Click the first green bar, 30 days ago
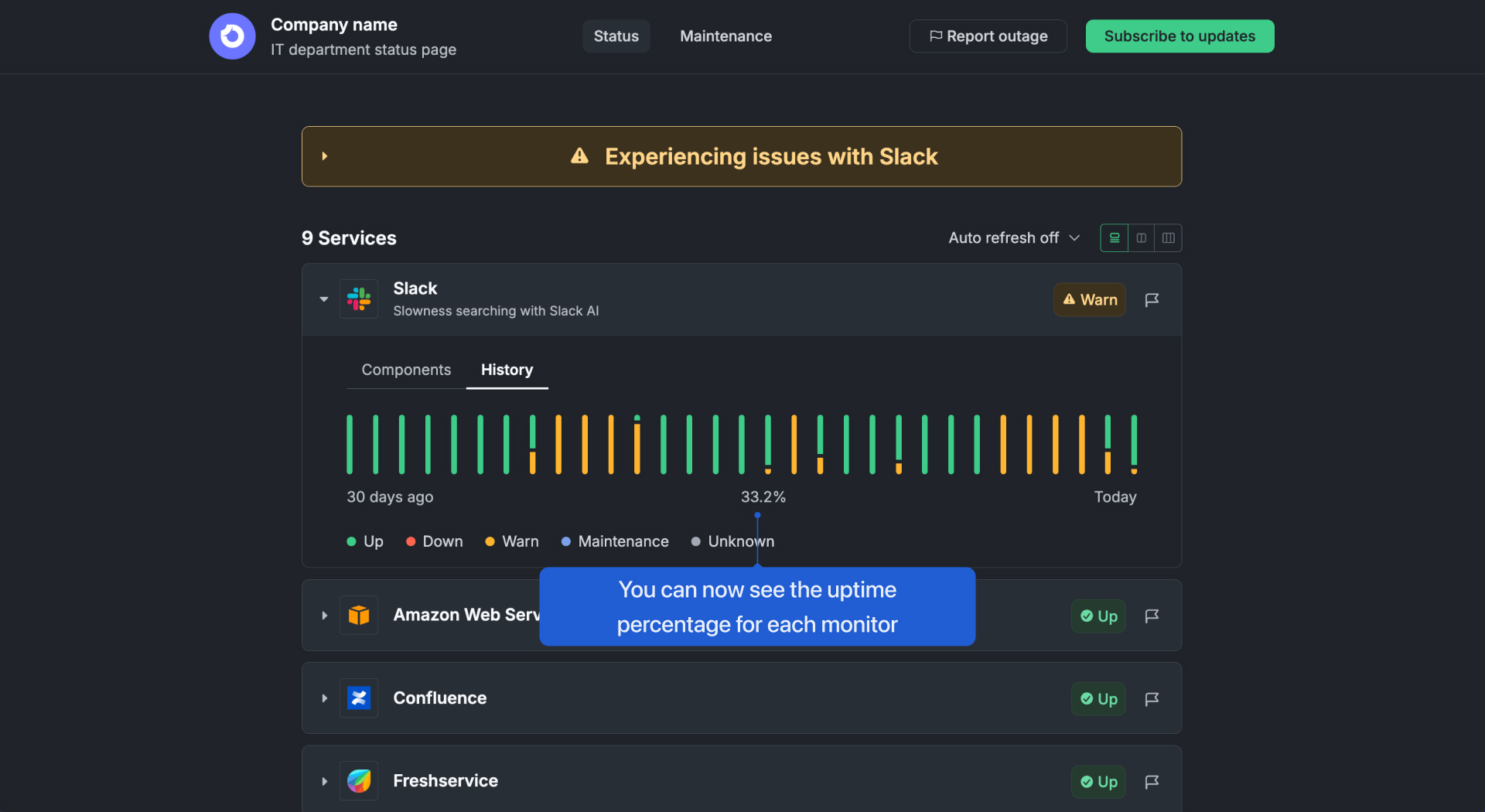The image size is (1485, 812). coord(350,444)
